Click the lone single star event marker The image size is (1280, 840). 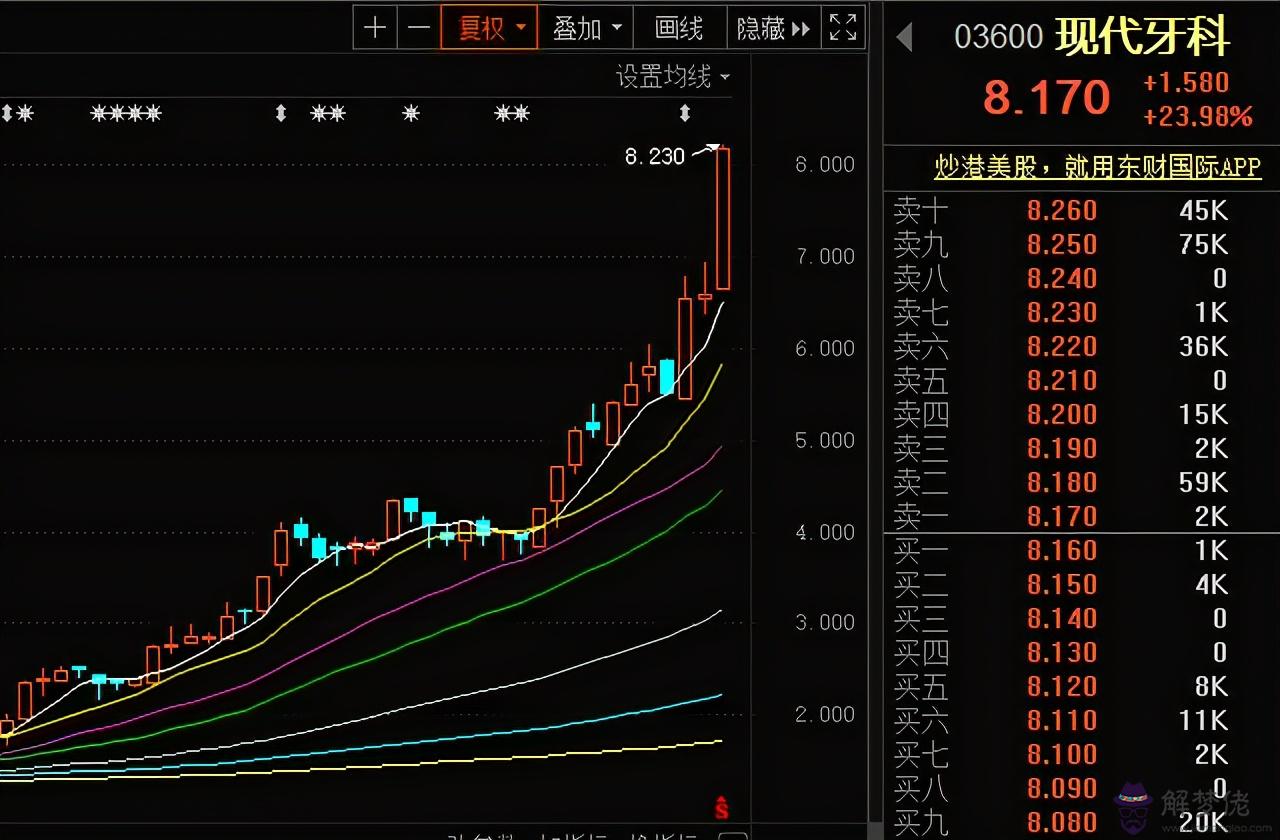pyautogui.click(x=410, y=114)
